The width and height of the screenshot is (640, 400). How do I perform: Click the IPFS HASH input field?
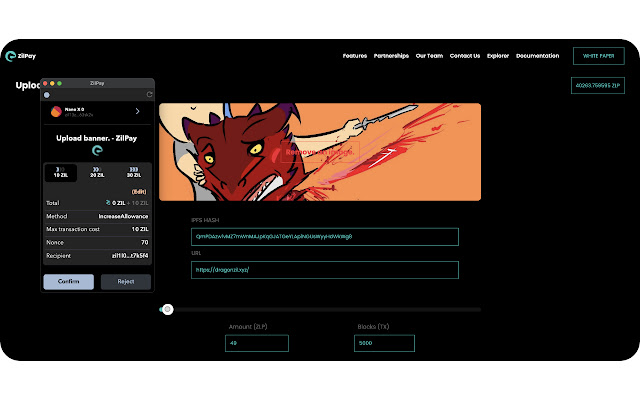click(x=324, y=237)
